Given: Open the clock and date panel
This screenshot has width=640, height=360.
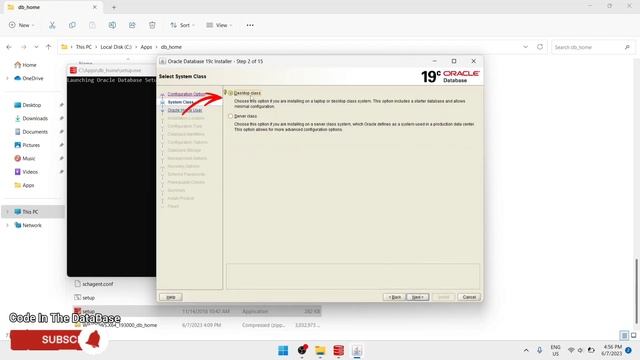Looking at the screenshot, I should coord(612,350).
